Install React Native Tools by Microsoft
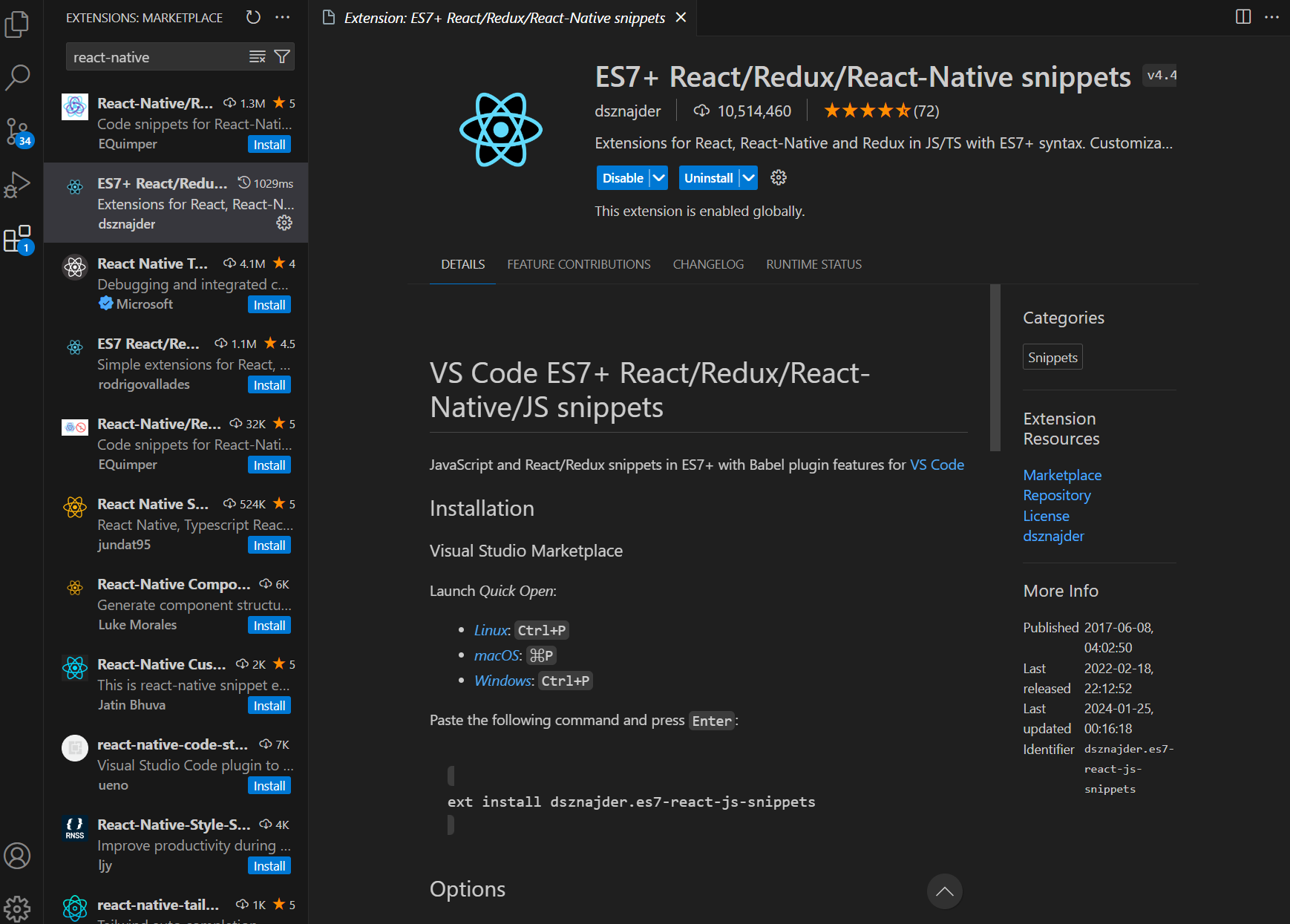 tap(269, 304)
